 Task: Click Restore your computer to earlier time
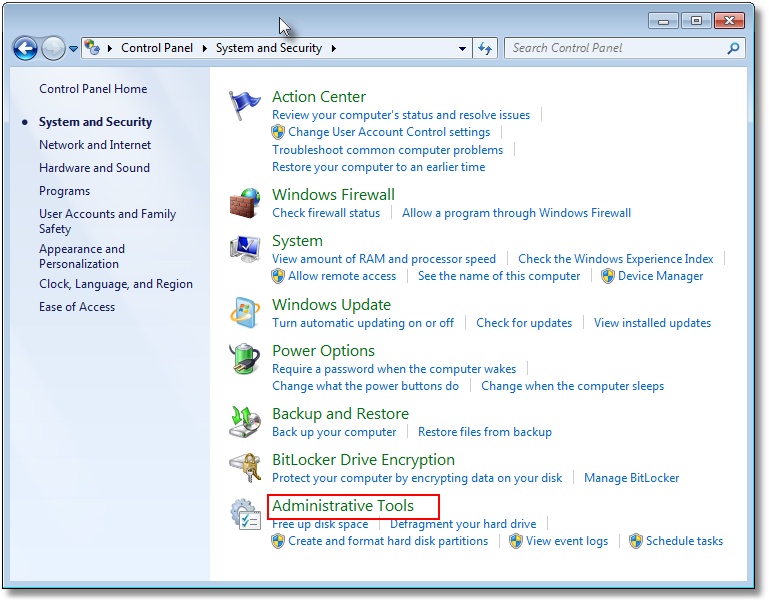pos(379,167)
